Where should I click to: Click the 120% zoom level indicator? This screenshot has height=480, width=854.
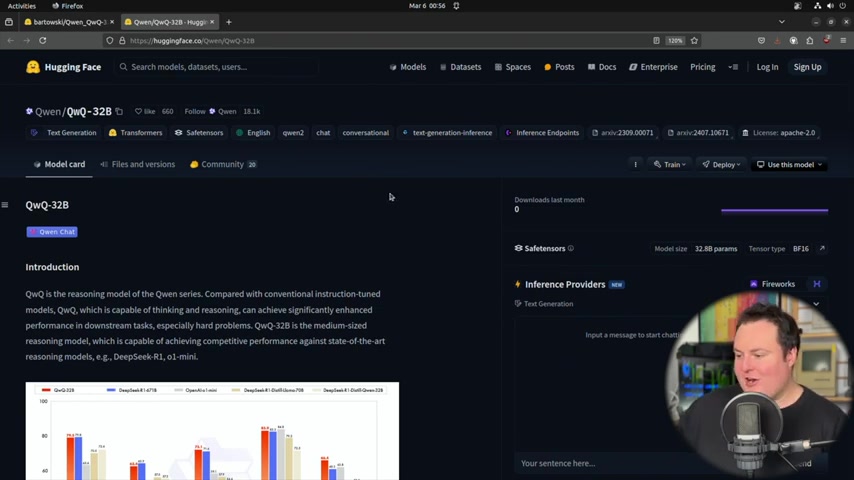[675, 40]
